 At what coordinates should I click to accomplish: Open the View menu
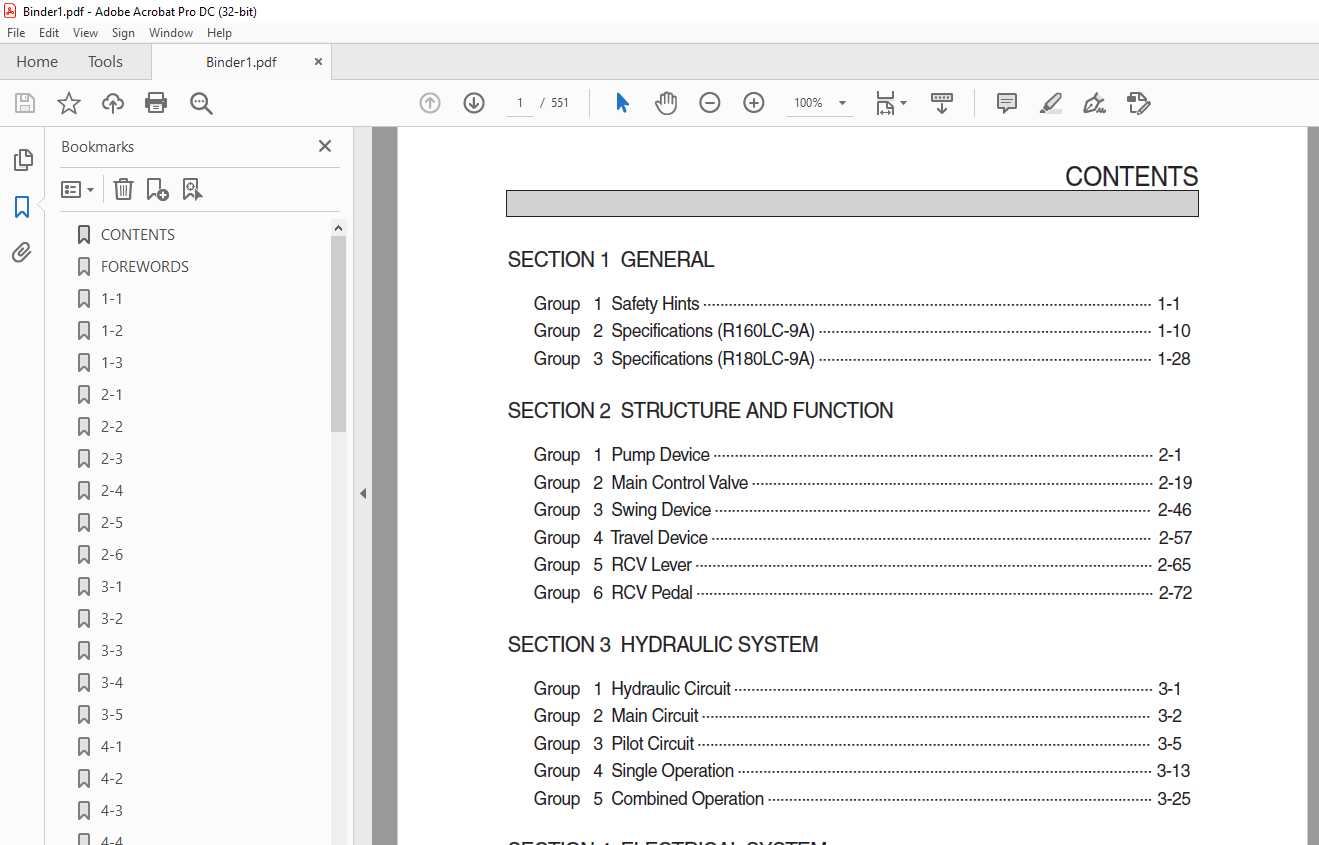pos(86,33)
